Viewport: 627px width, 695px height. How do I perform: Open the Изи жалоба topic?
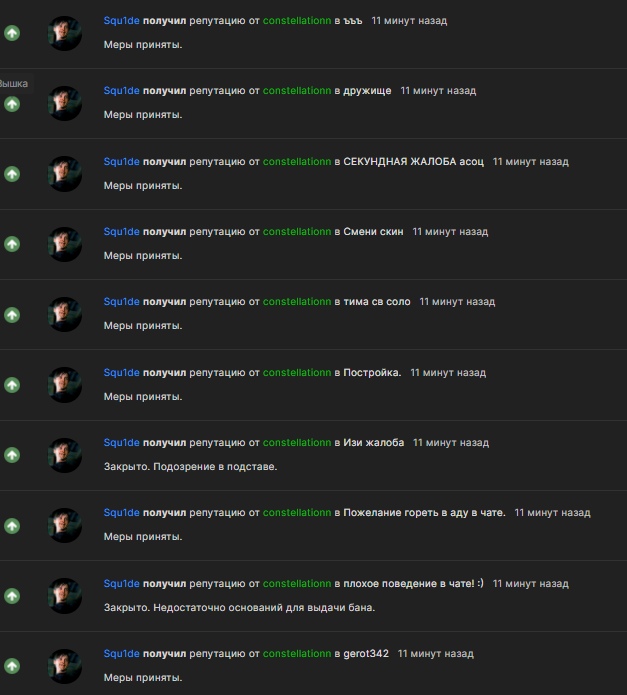pyautogui.click(x=374, y=443)
